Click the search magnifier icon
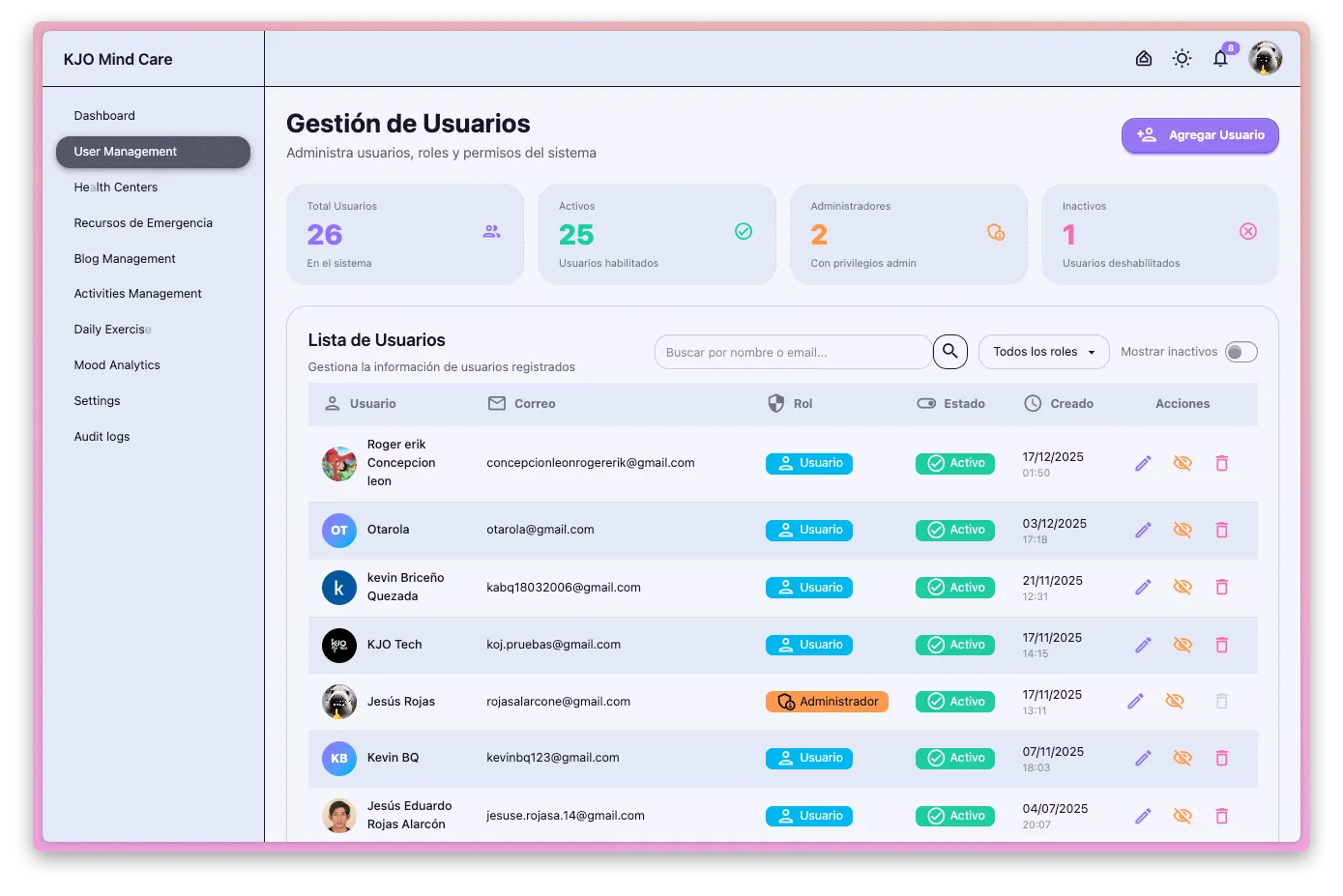The width and height of the screenshot is (1343, 896). (949, 352)
